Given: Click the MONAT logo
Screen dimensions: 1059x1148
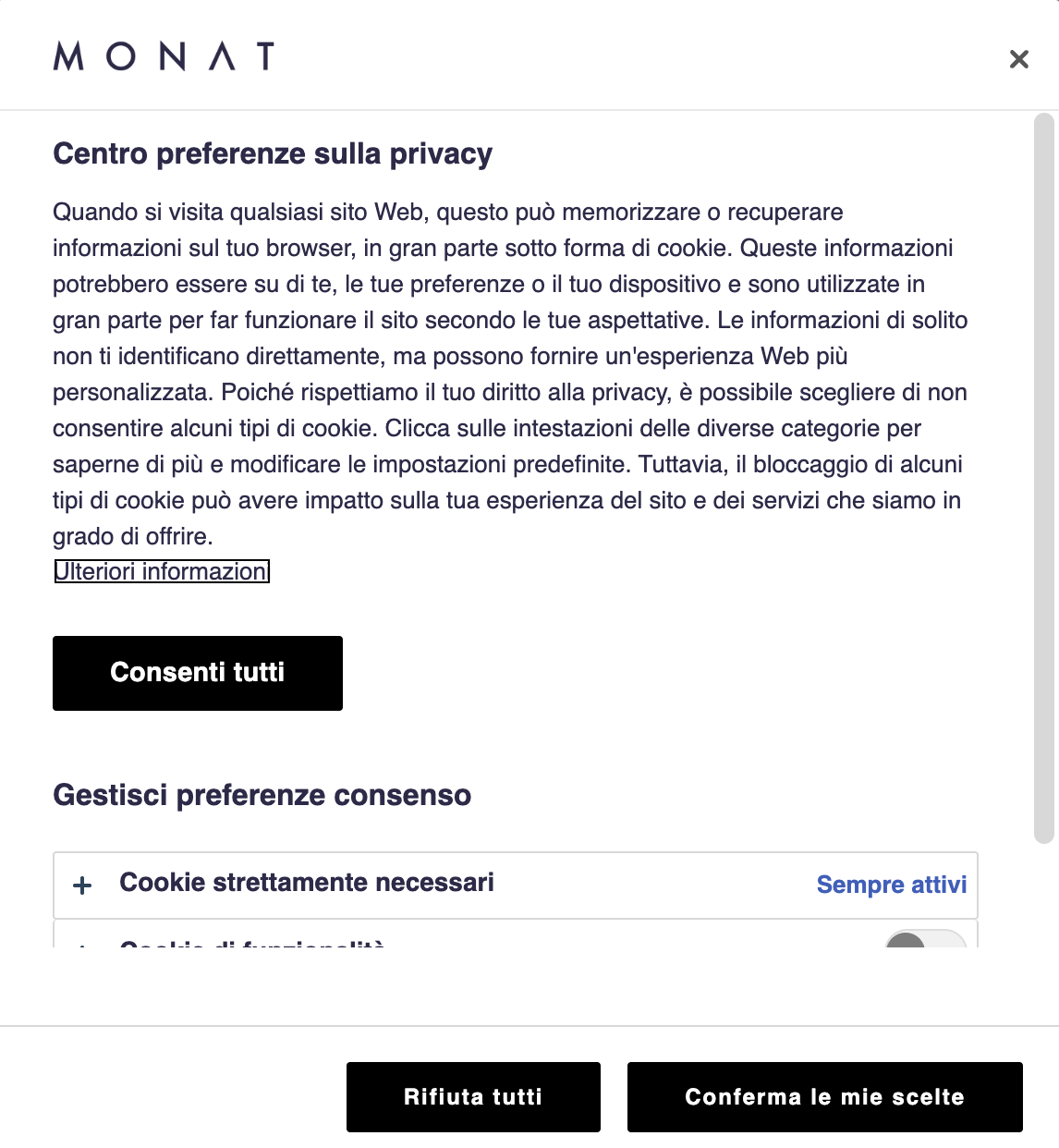Looking at the screenshot, I should coord(164,56).
